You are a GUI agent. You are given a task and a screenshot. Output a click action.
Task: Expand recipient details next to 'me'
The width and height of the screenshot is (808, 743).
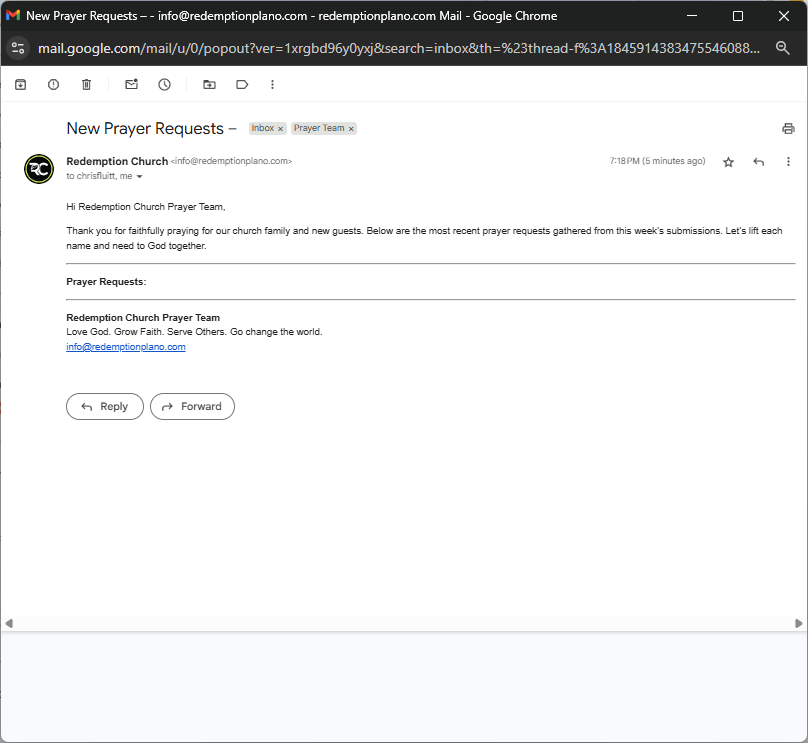tap(140, 177)
